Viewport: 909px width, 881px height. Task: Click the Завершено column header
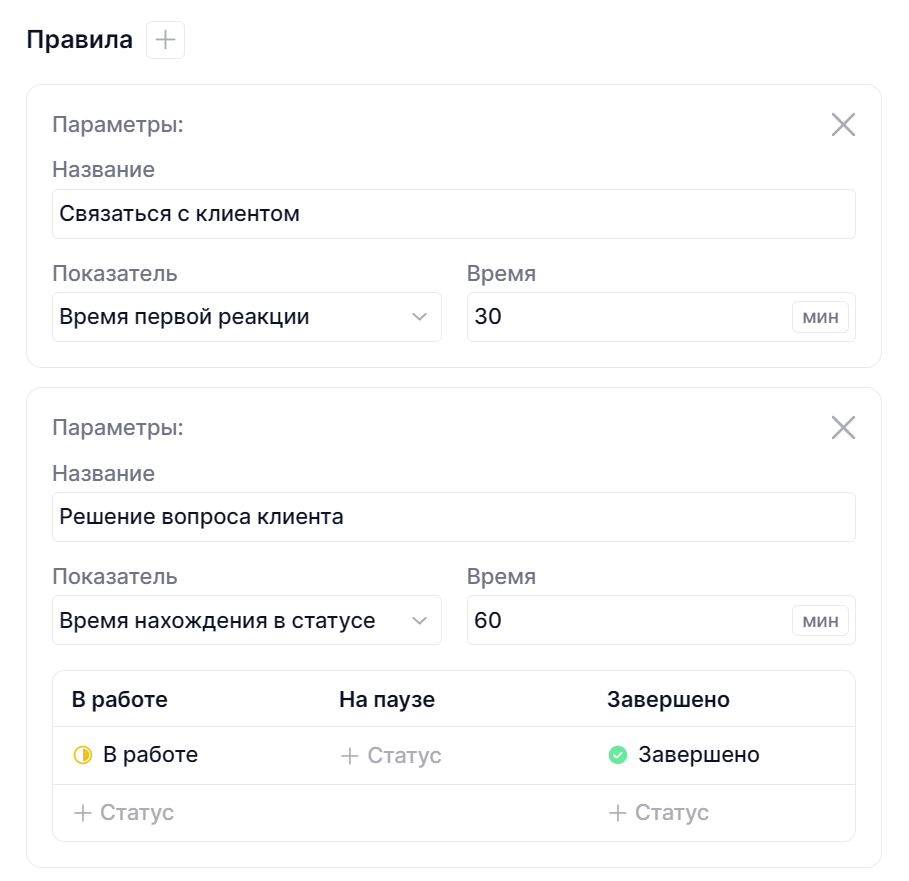tap(668, 699)
